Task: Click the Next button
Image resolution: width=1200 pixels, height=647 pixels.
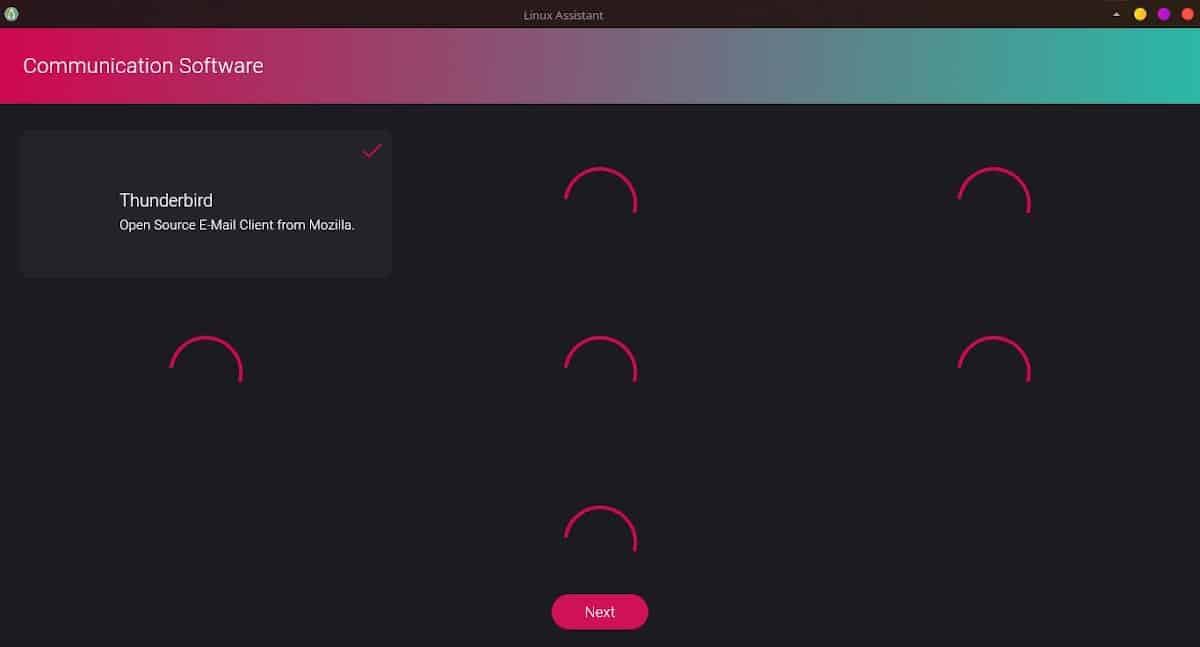Action: [600, 612]
